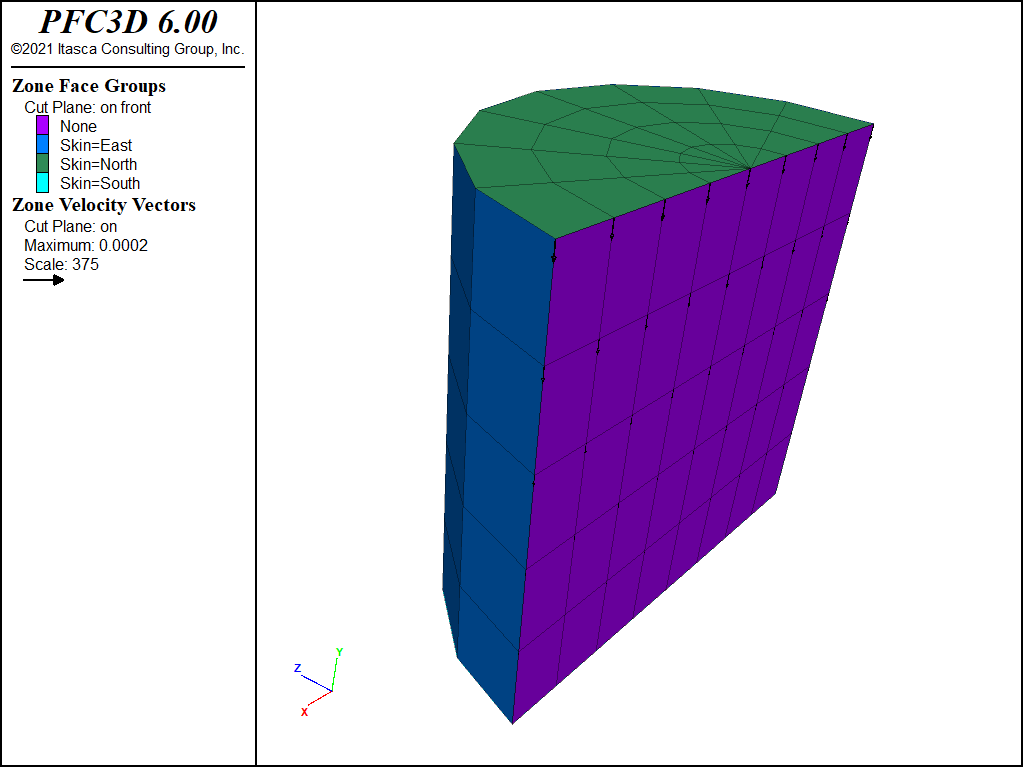Click the 'Maximum: 0.0002' legend entry
The height and width of the screenshot is (768, 1024).
(x=86, y=246)
